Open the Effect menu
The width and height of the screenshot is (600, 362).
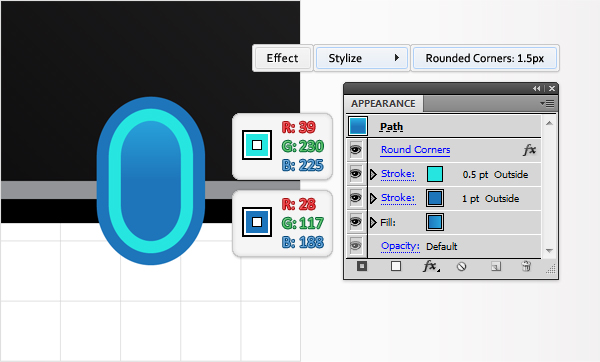(x=282, y=58)
